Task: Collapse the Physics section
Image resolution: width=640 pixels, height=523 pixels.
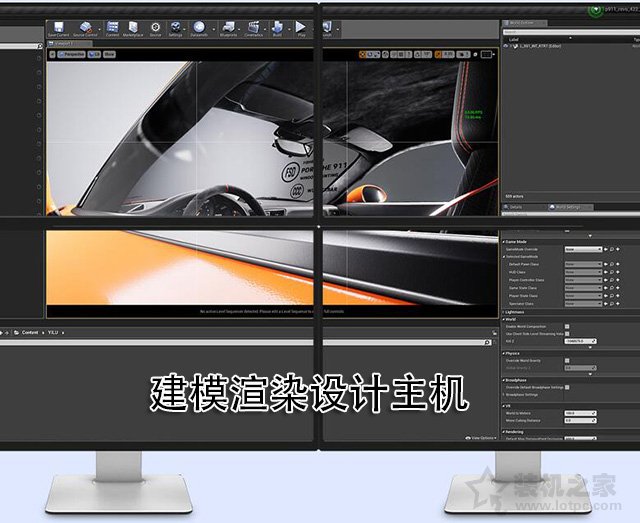Action: [504, 353]
